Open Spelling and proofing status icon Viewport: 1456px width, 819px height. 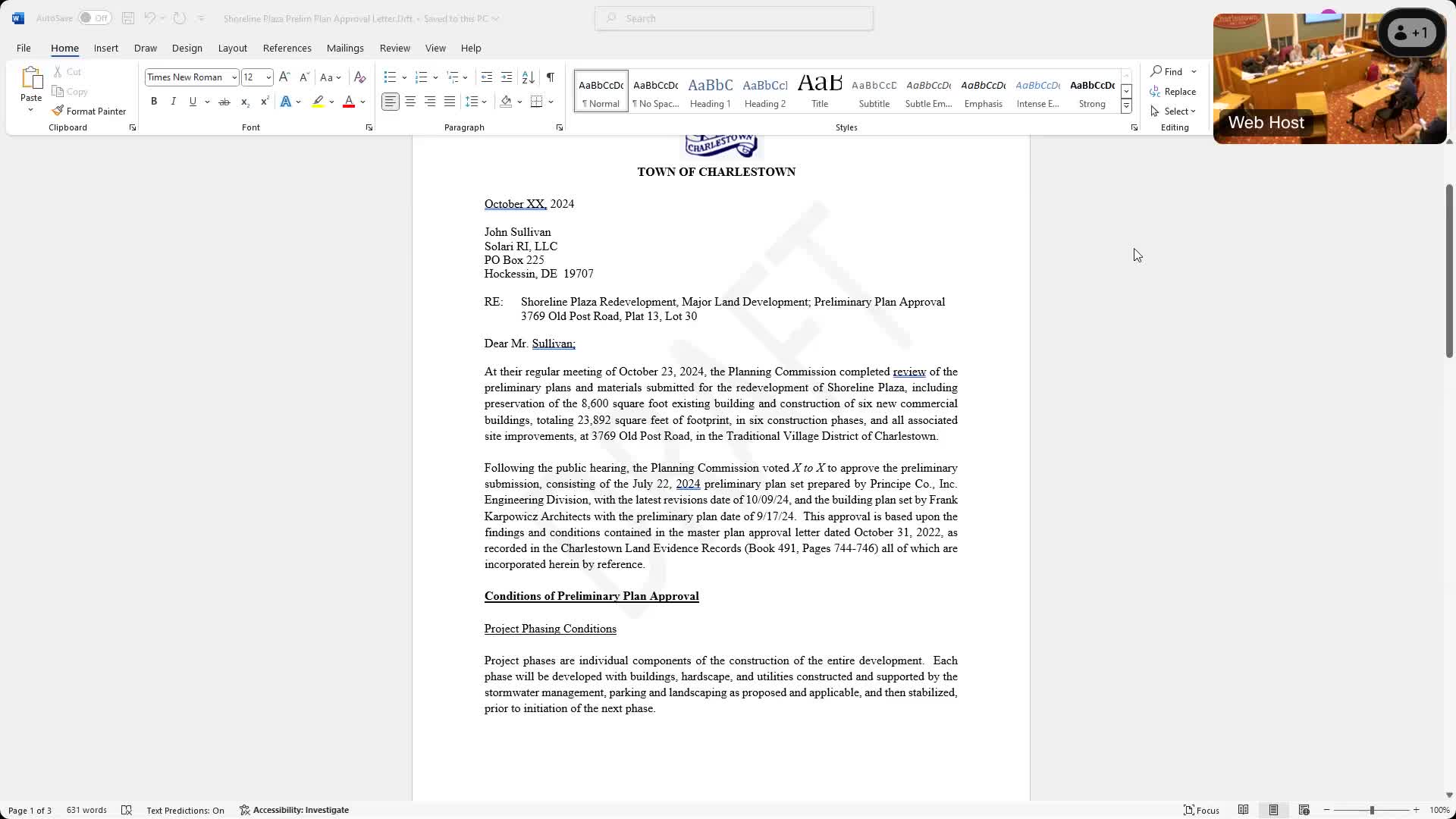(x=127, y=810)
